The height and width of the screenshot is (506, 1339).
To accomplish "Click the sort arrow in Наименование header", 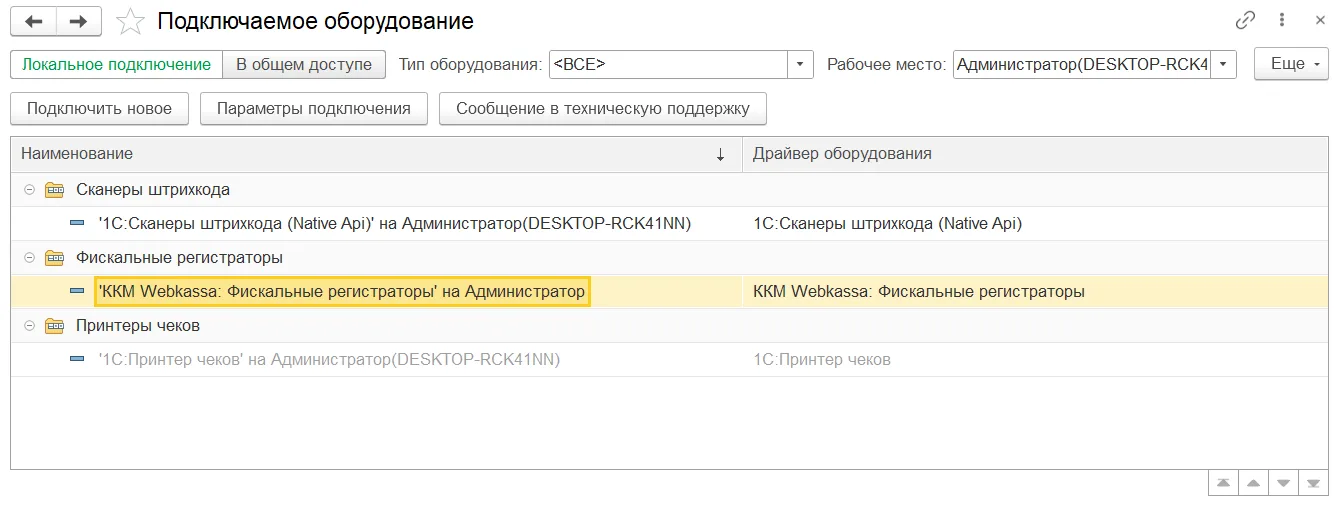I will click(x=721, y=154).
